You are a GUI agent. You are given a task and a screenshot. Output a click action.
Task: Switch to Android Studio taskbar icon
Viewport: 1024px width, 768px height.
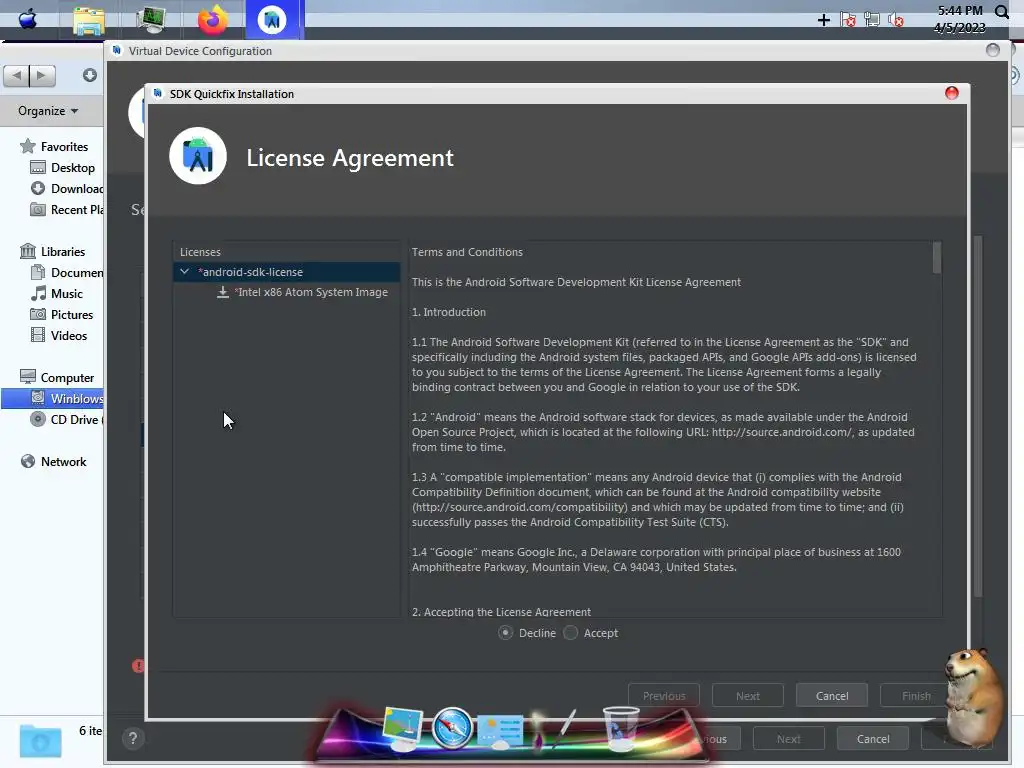pos(272,20)
